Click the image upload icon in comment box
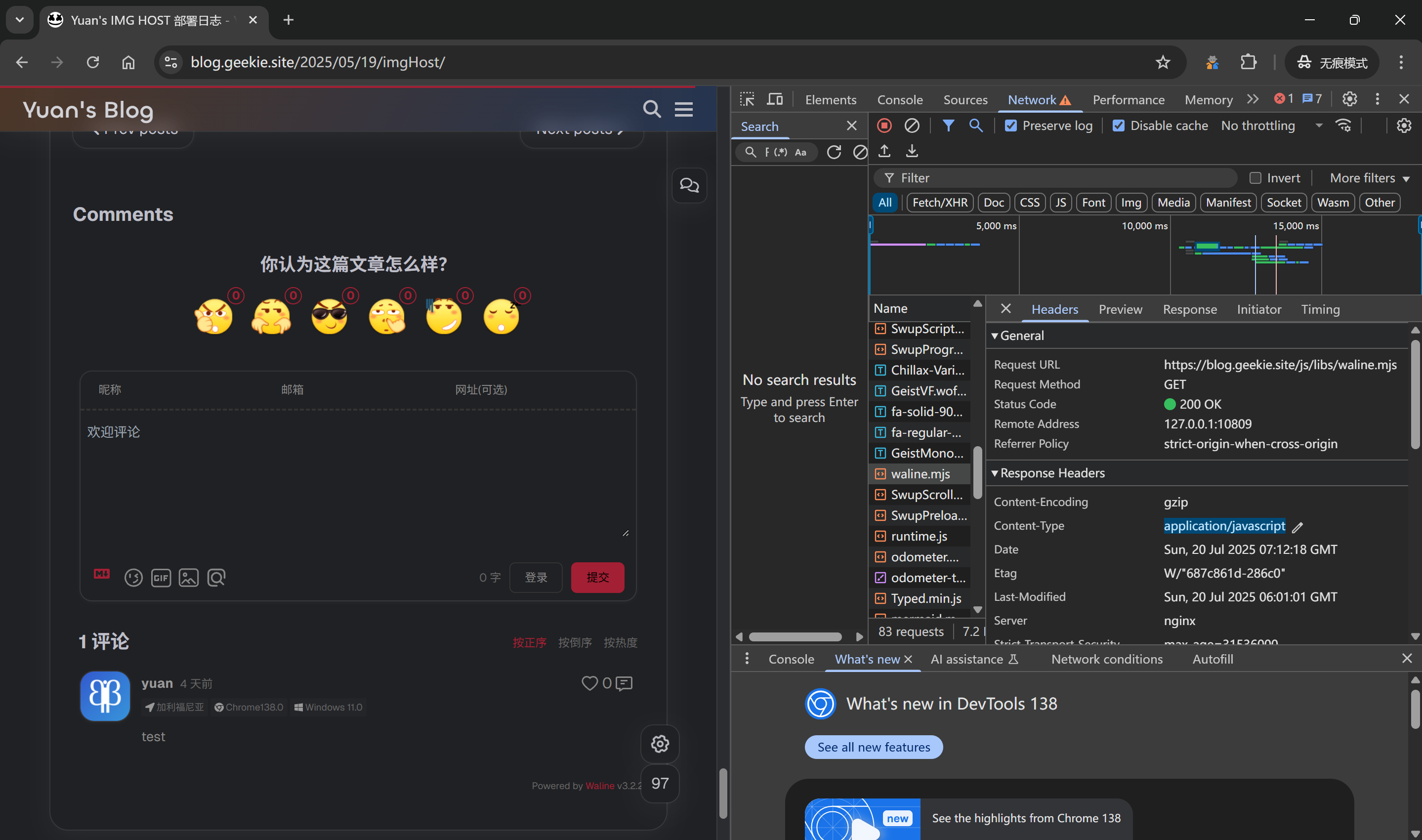This screenshot has width=1422, height=840. pyautogui.click(x=188, y=577)
